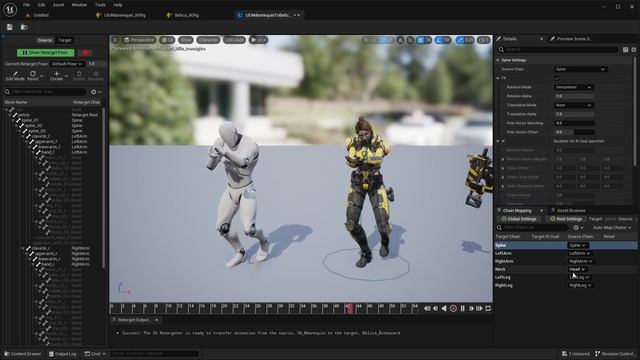The width and height of the screenshot is (640, 360).
Task: Open the Asset menu
Action: 58,5
